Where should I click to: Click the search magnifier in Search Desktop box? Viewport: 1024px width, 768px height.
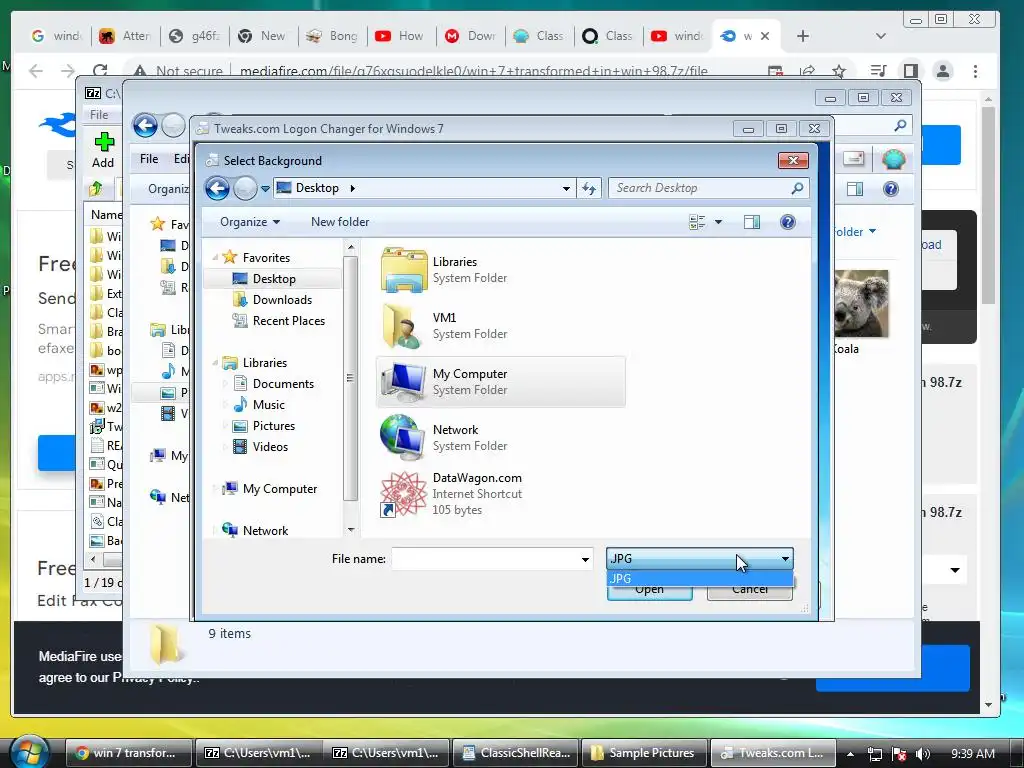(x=797, y=188)
